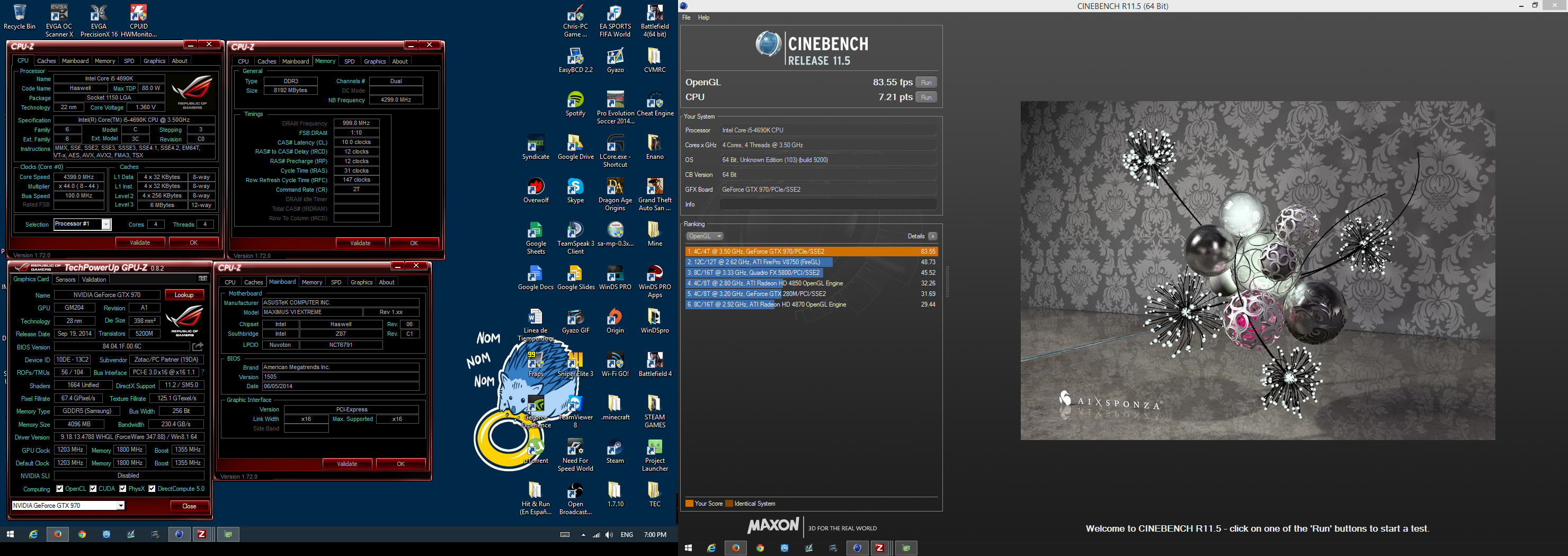Toggle the OpenCL checkbox in GPU-Z
The width and height of the screenshot is (1568, 556).
click(x=60, y=488)
